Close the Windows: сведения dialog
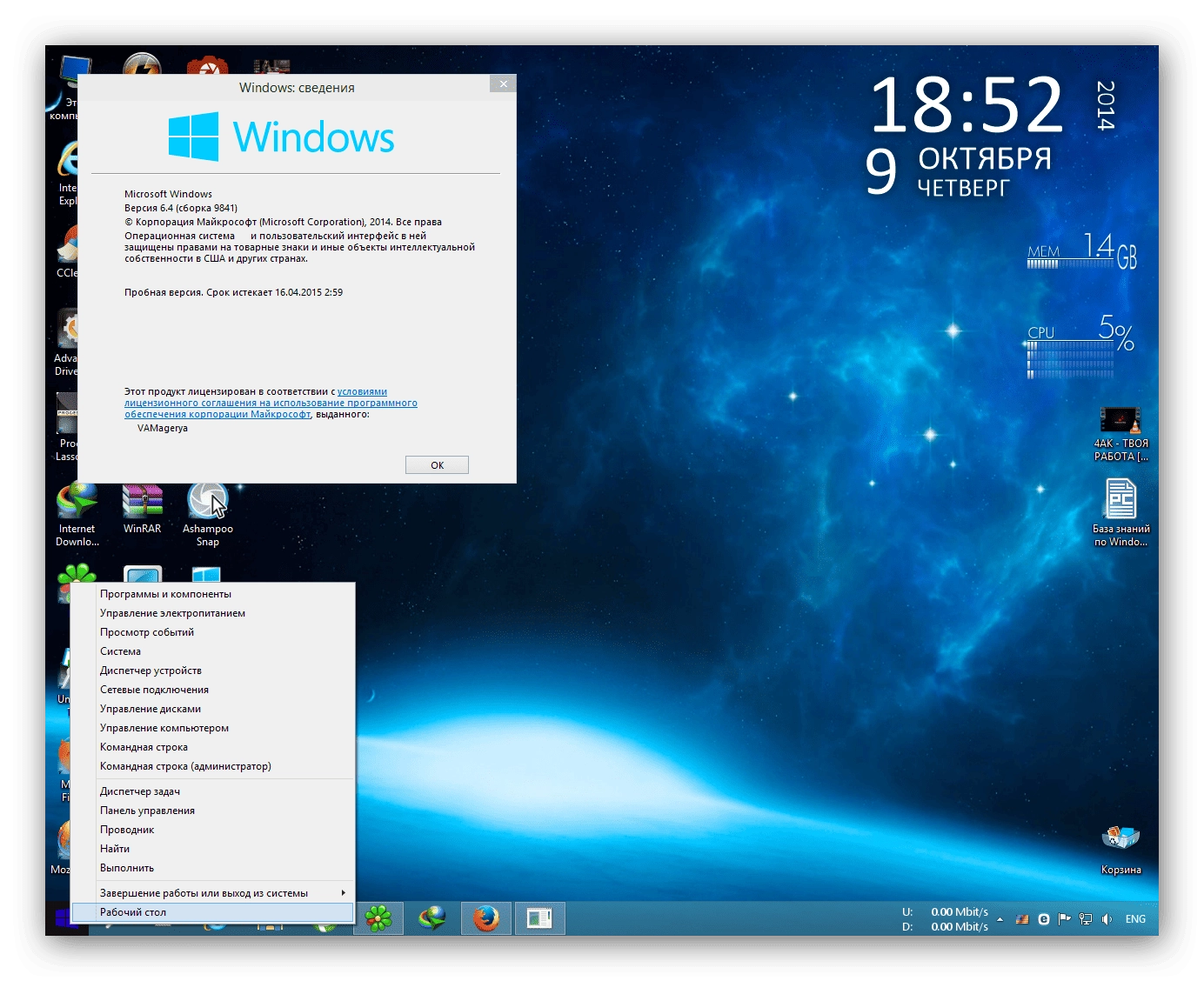The width and height of the screenshot is (1204, 981). pyautogui.click(x=502, y=83)
